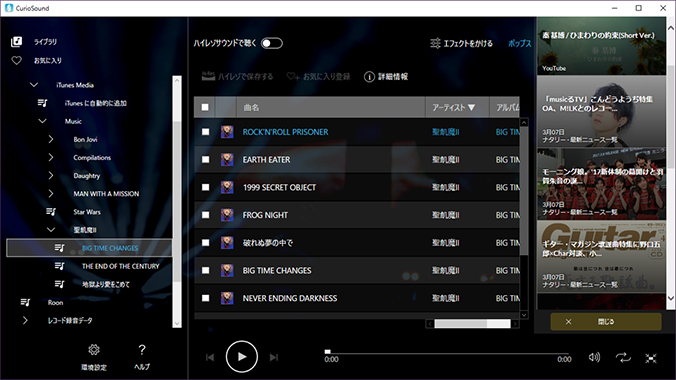
Task: Open the ヘルプ question mark
Action: pos(142,349)
